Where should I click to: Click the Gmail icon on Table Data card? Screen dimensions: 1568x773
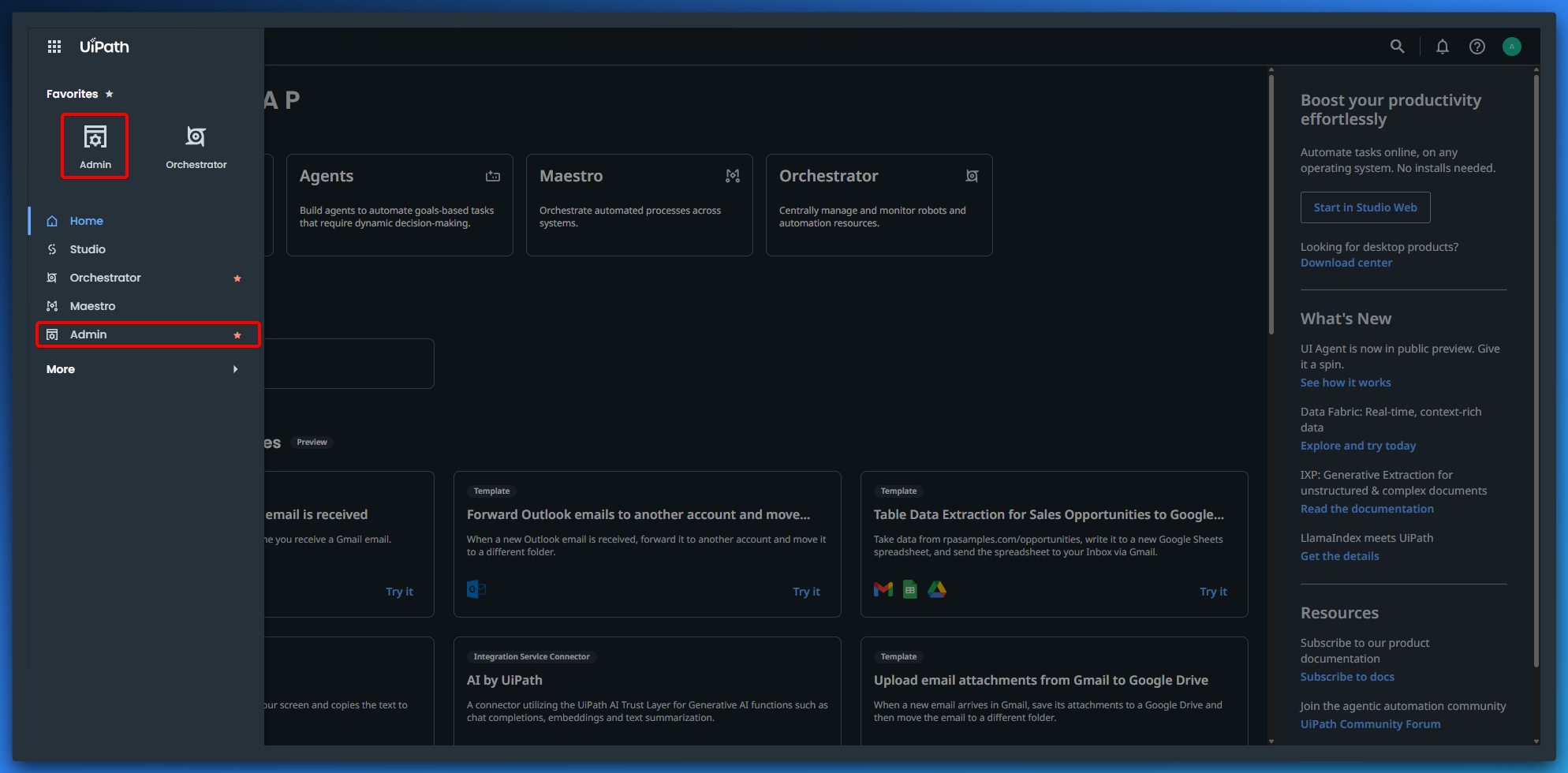coord(883,589)
